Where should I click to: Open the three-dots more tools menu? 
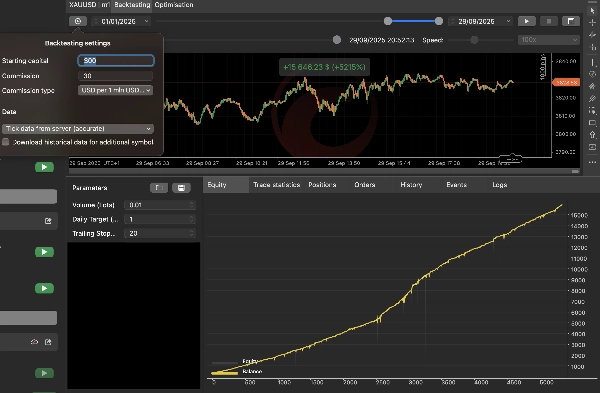[x=592, y=162]
